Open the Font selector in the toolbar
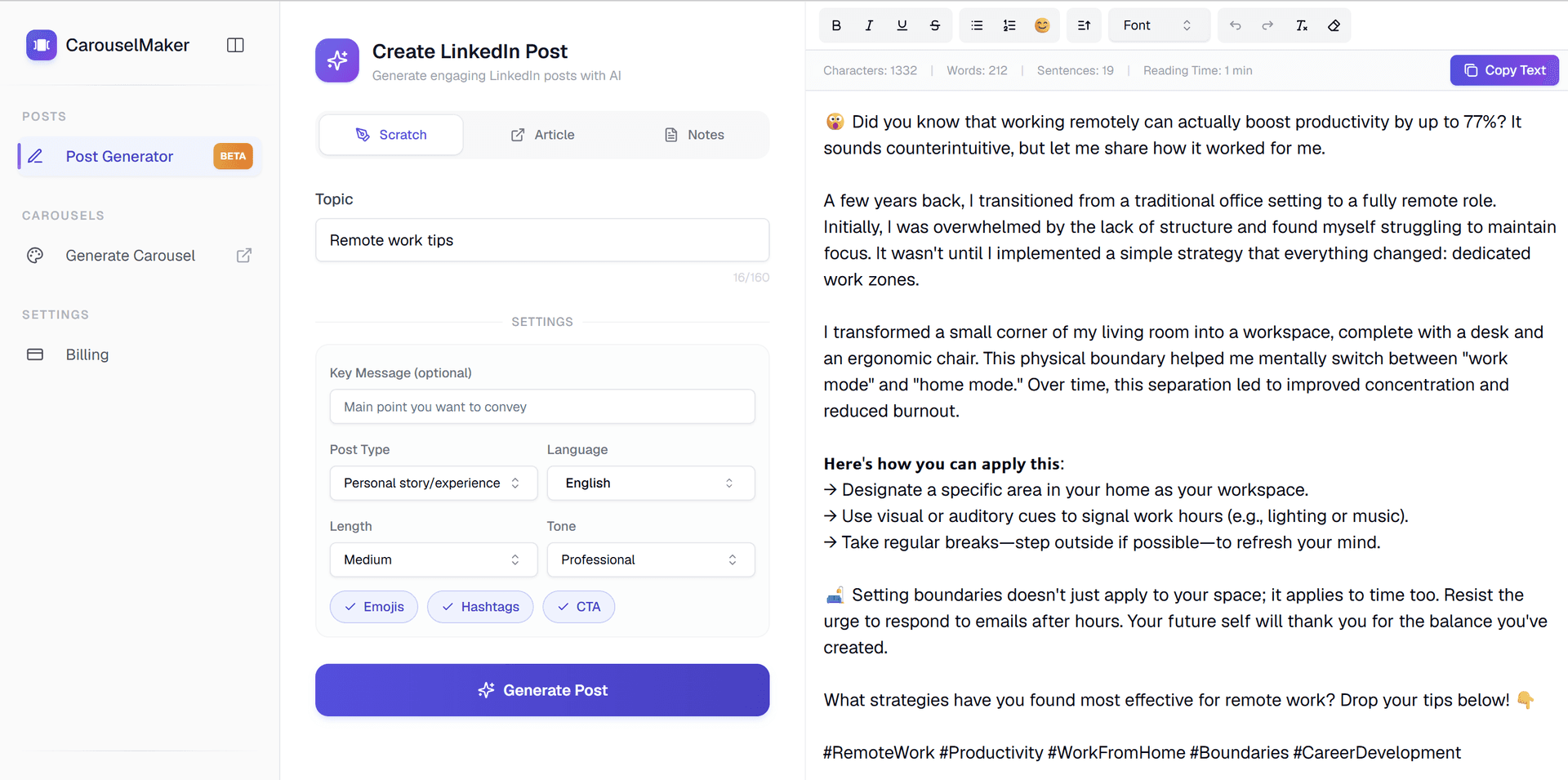This screenshot has height=780, width=1568. pos(1158,25)
